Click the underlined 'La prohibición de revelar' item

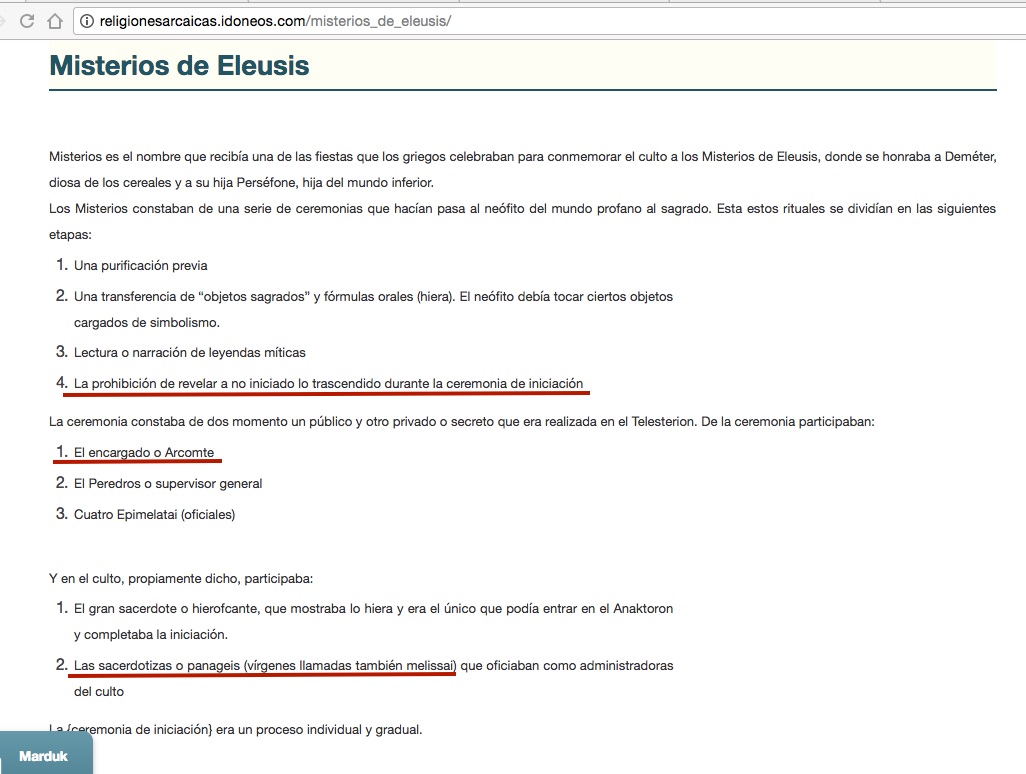coord(328,383)
